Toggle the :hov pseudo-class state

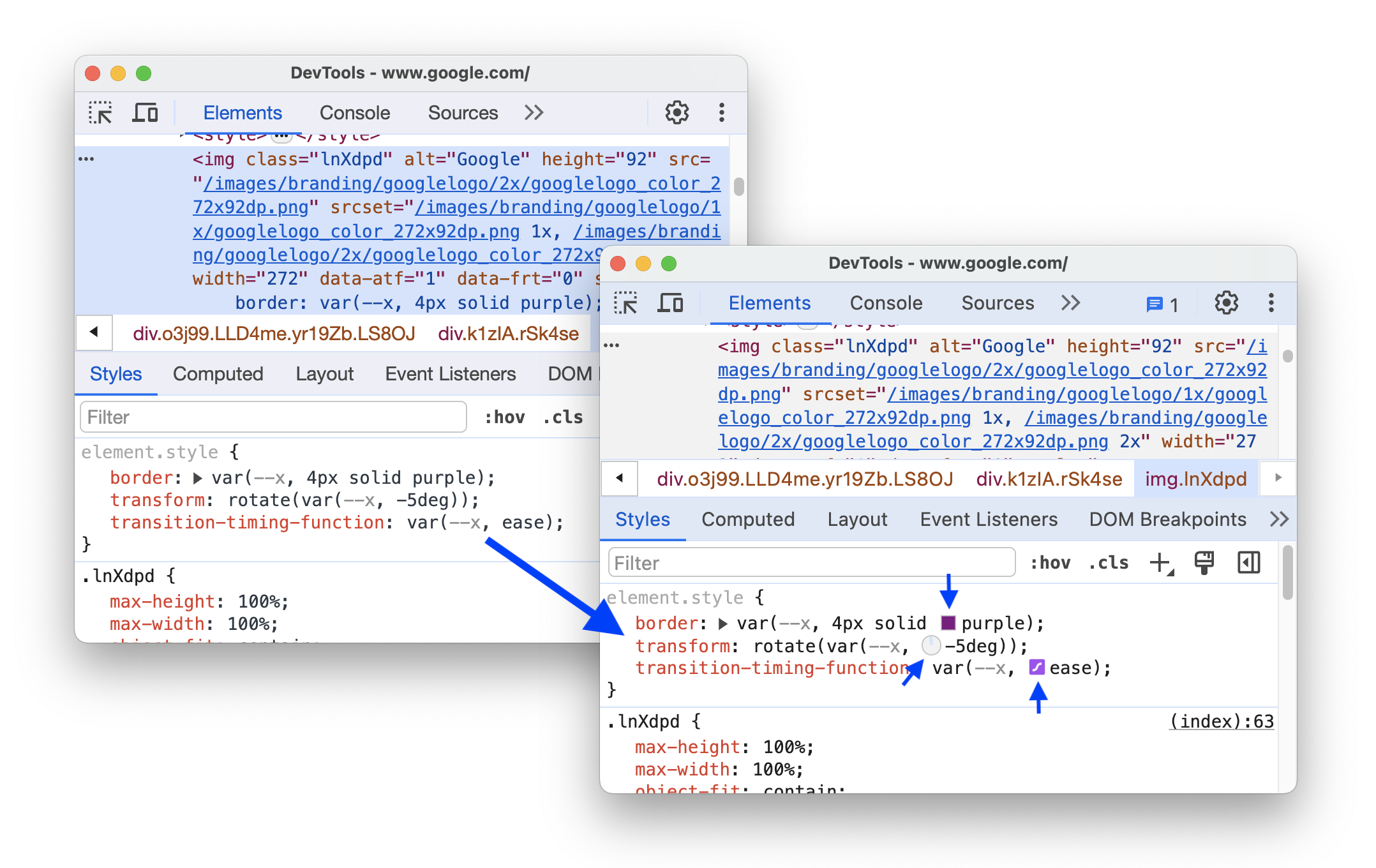(x=1050, y=563)
